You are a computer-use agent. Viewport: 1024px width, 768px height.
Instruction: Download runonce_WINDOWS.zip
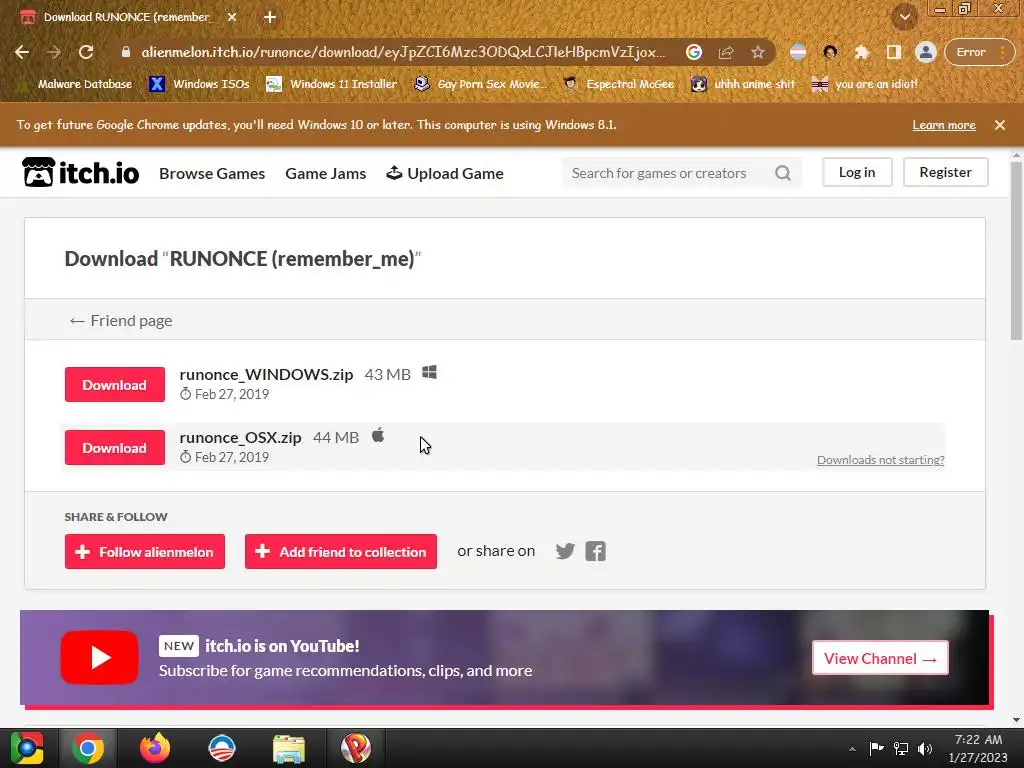[x=114, y=385]
